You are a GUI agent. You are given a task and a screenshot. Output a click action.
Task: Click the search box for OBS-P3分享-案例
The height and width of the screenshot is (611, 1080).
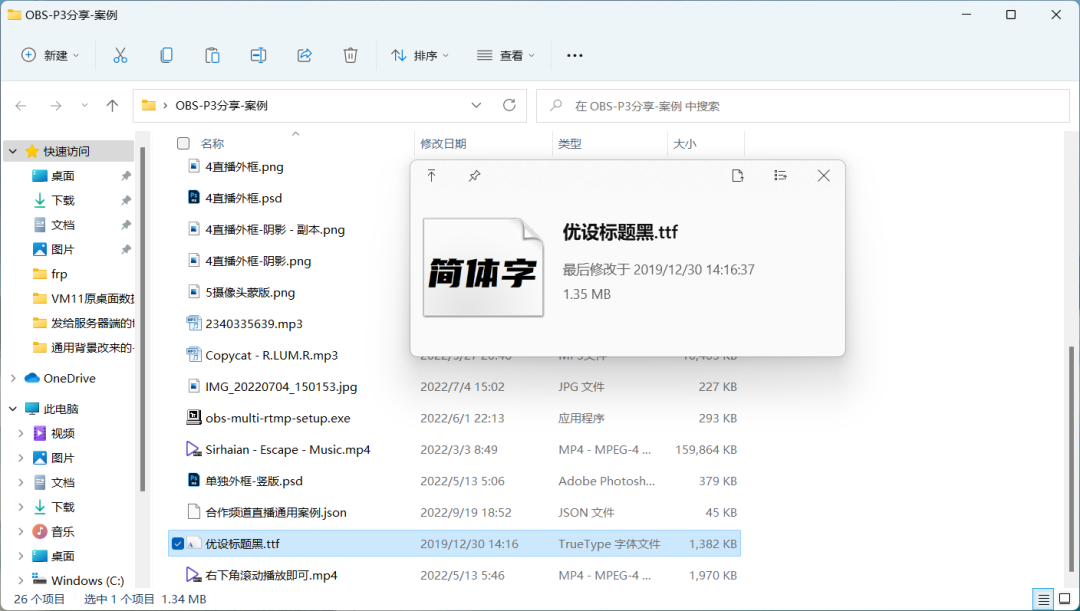(800, 105)
